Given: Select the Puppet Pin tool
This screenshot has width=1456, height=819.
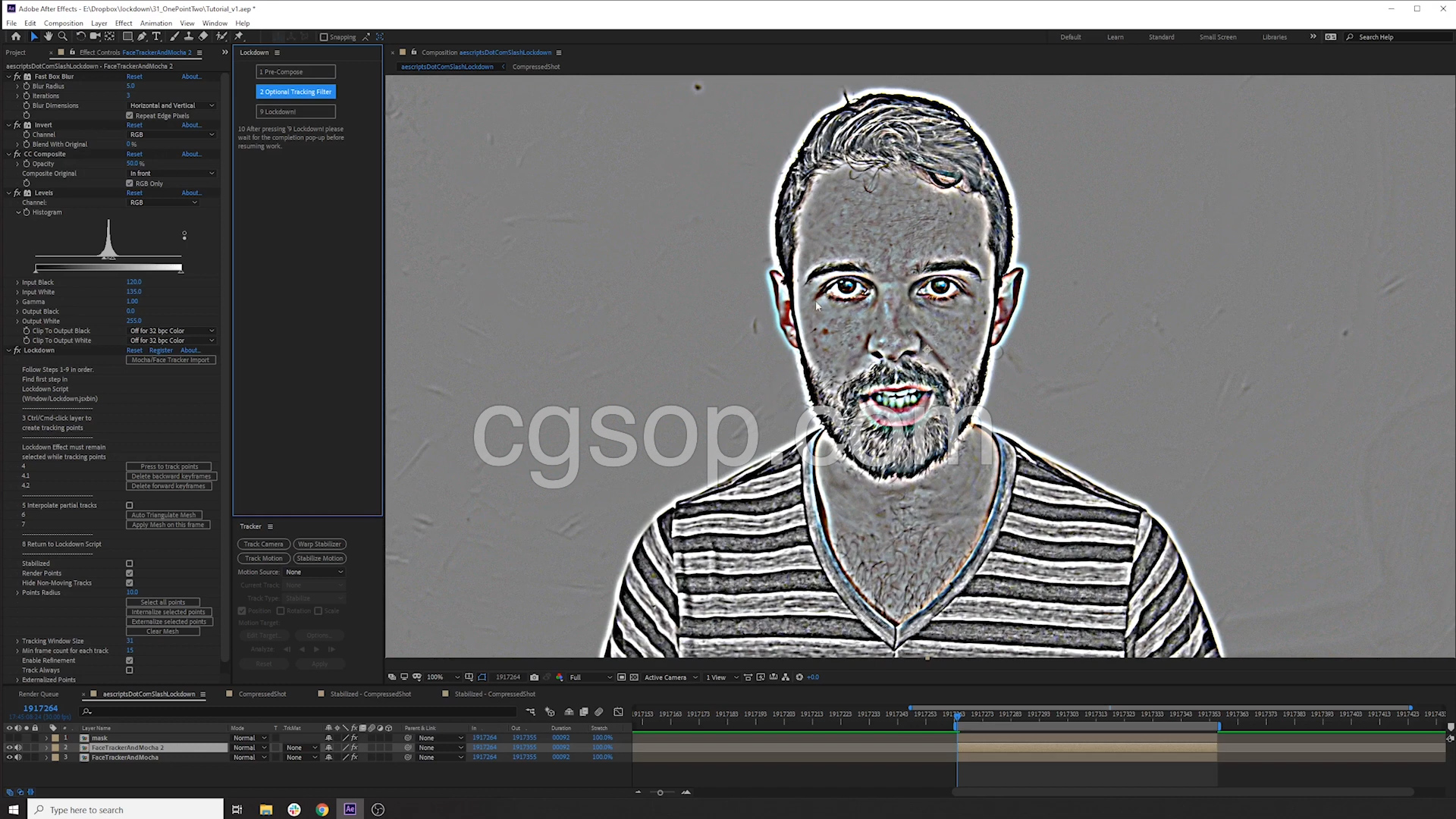Looking at the screenshot, I should [239, 36].
